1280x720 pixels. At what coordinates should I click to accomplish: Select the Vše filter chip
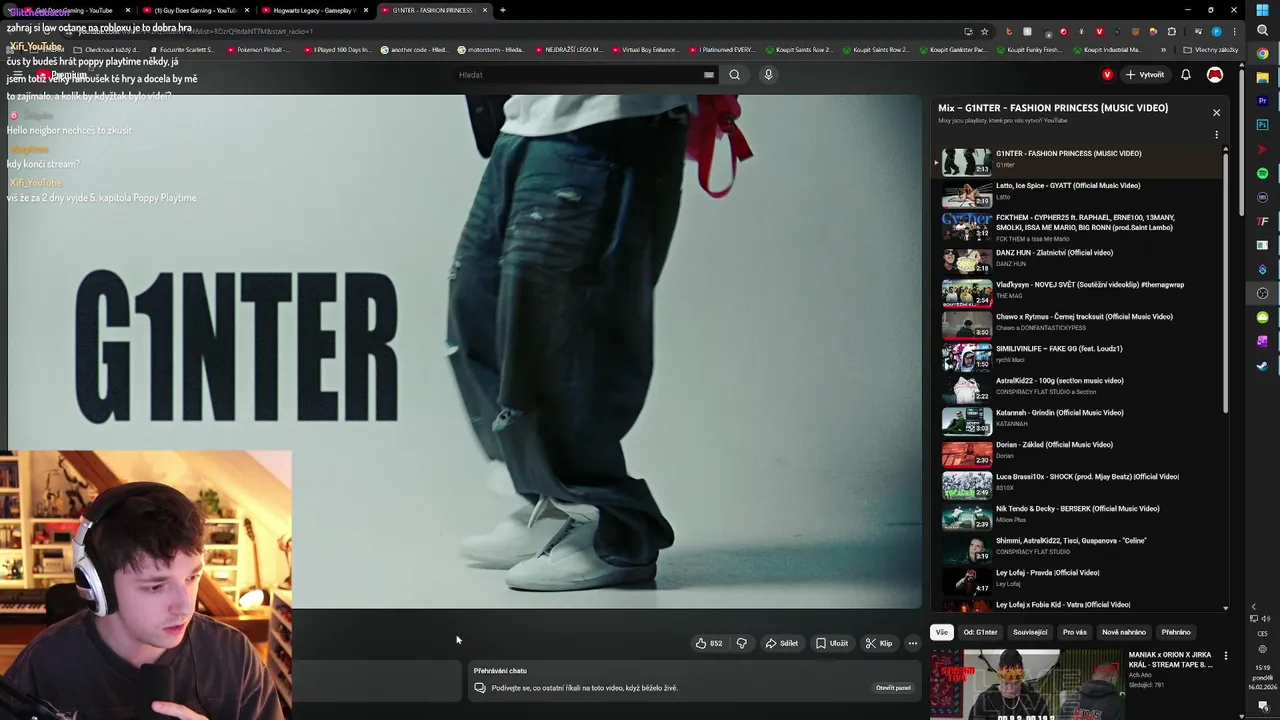(x=941, y=632)
